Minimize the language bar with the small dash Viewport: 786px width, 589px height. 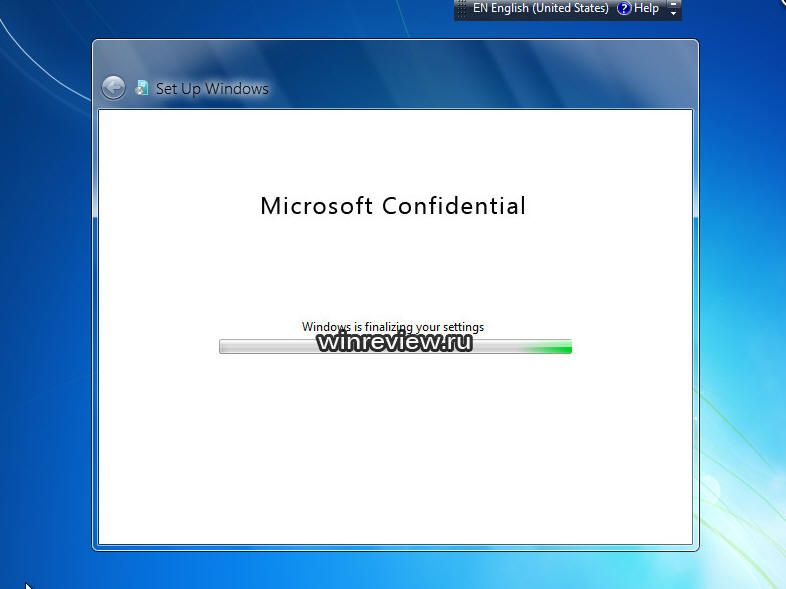(x=673, y=4)
